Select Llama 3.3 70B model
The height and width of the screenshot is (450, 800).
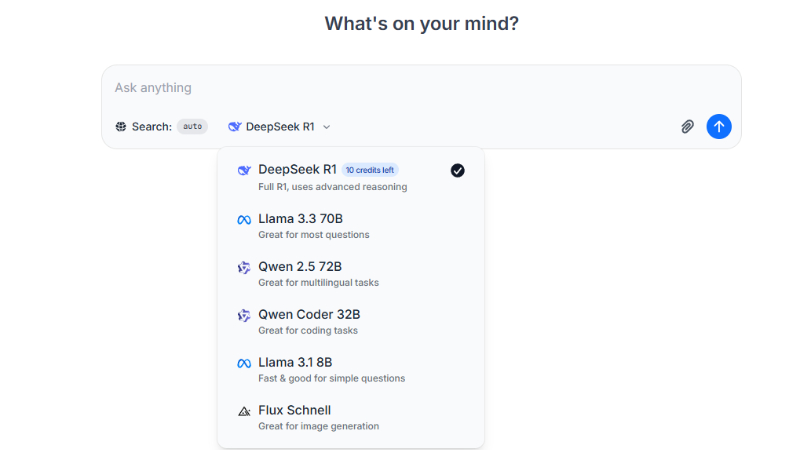[x=351, y=226]
